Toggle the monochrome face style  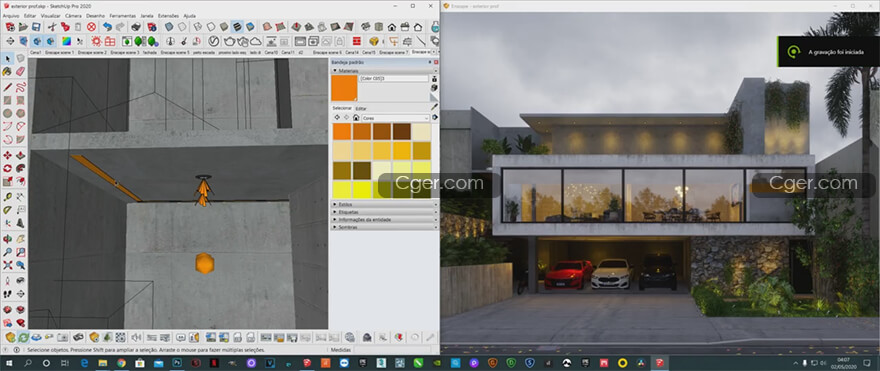(250, 27)
